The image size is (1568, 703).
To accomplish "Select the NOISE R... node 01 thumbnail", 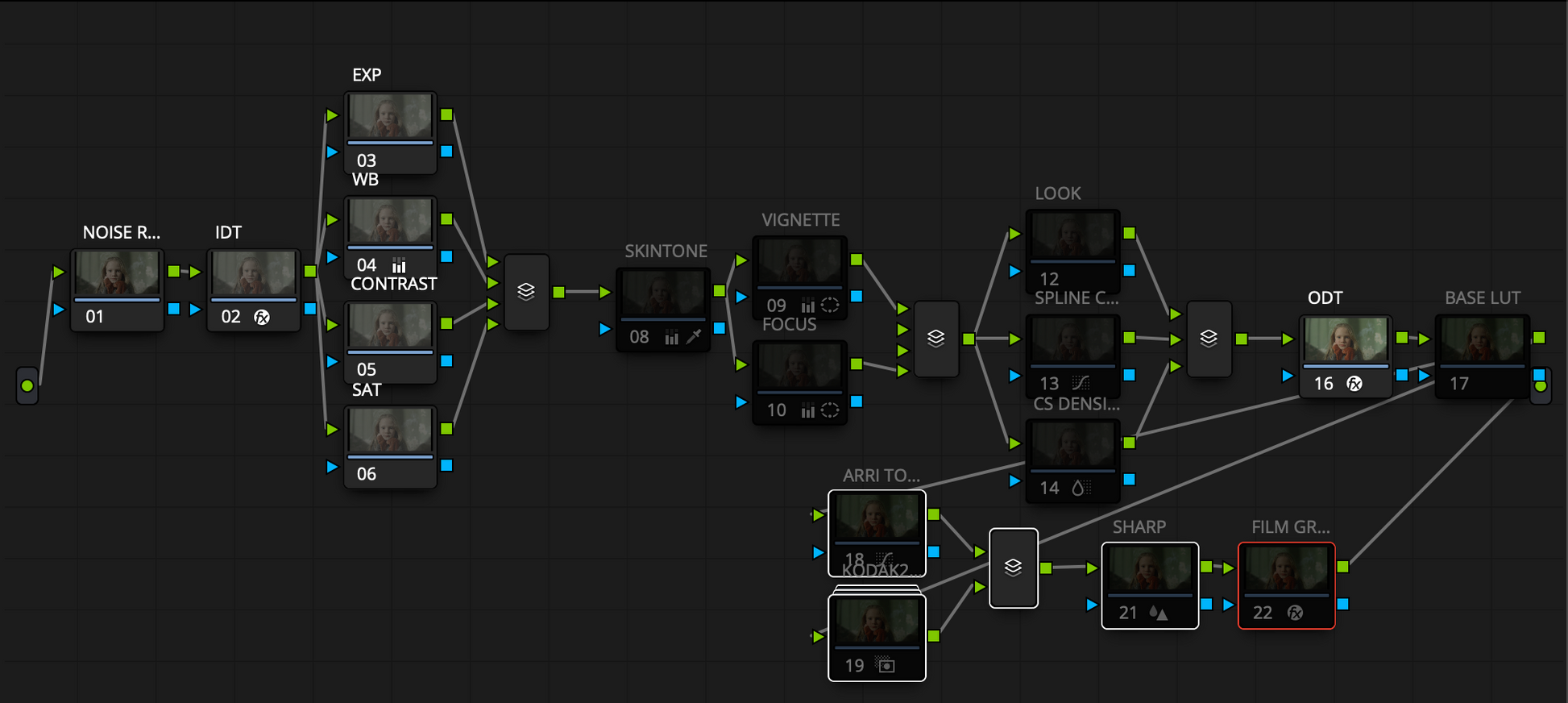I will [118, 274].
